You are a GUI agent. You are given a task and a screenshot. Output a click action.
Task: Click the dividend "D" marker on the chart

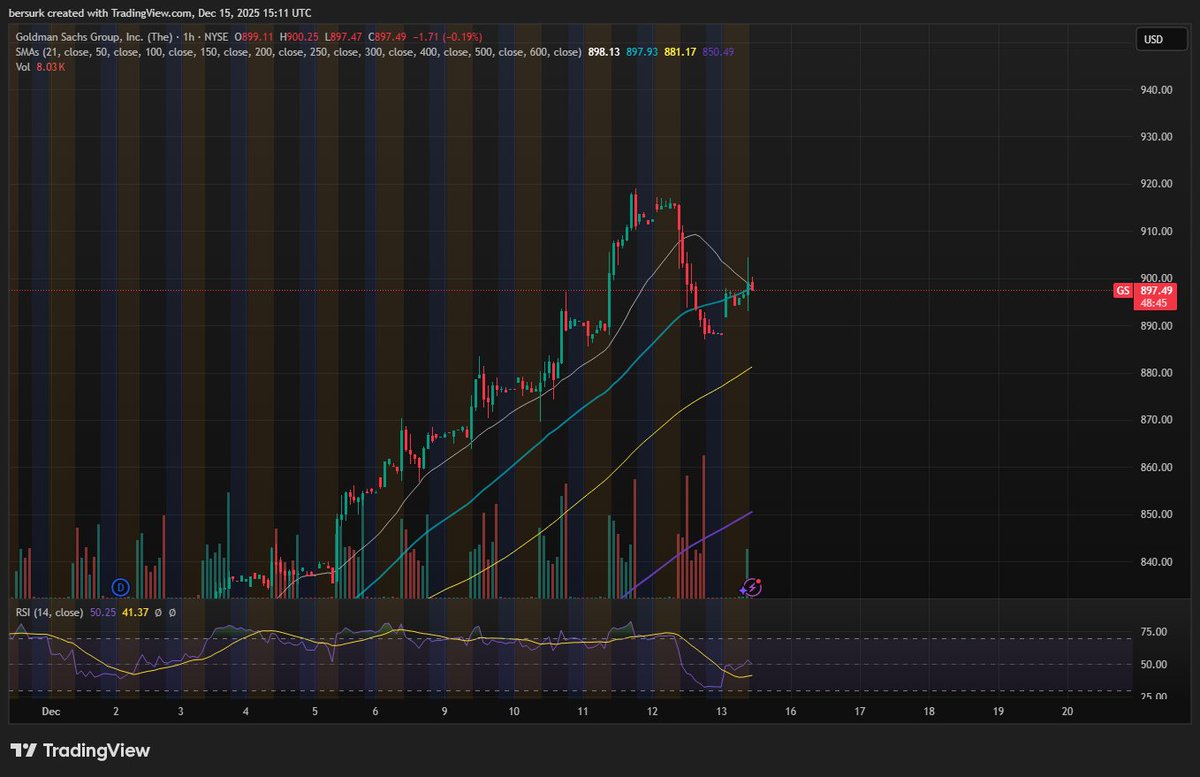(121, 586)
